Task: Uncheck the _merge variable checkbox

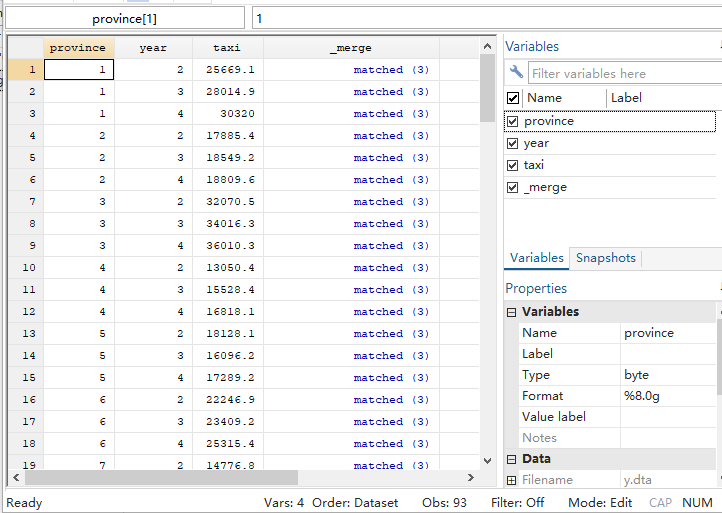Action: pos(512,187)
